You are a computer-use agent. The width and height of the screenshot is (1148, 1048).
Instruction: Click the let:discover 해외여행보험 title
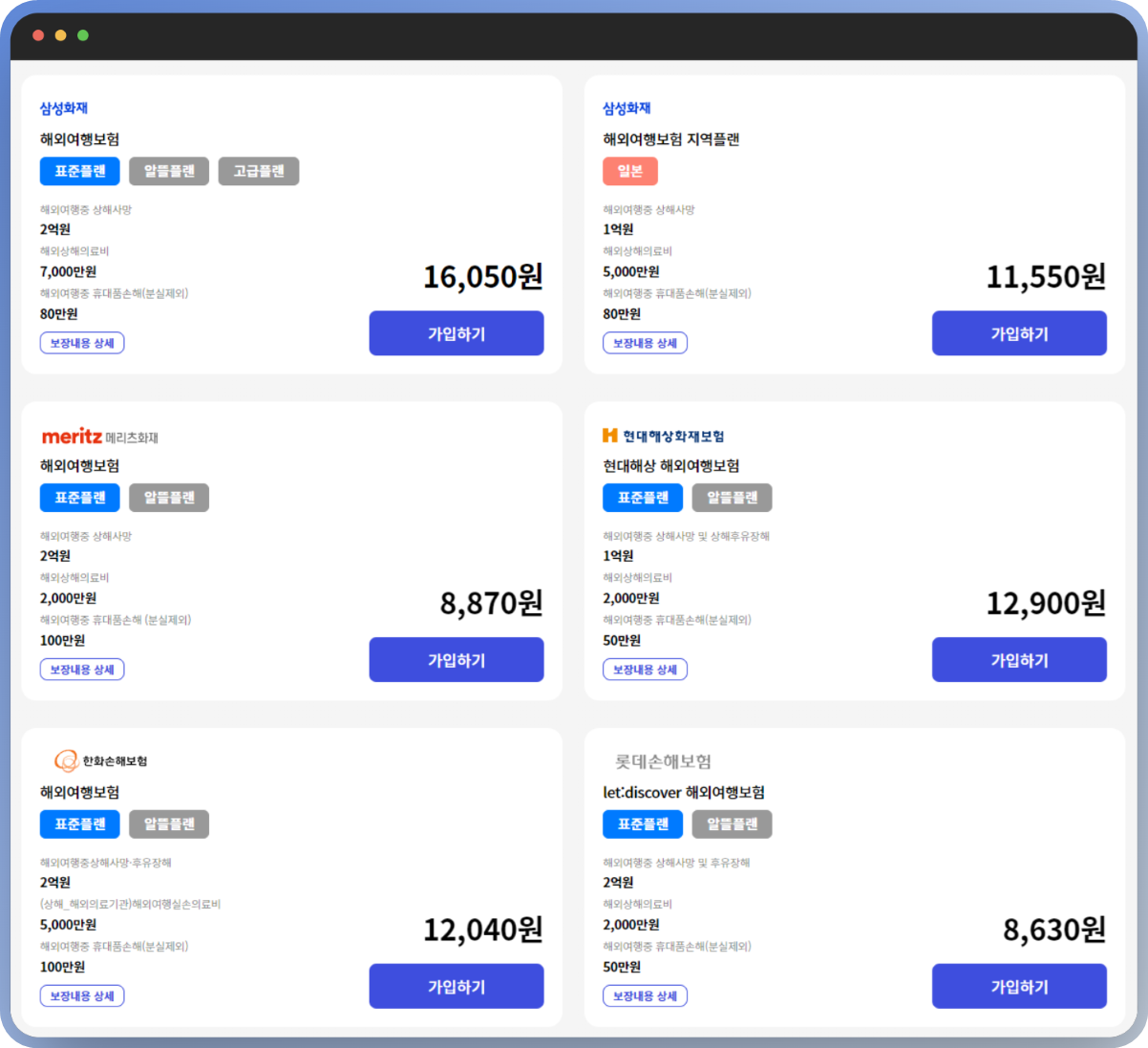[x=684, y=793]
